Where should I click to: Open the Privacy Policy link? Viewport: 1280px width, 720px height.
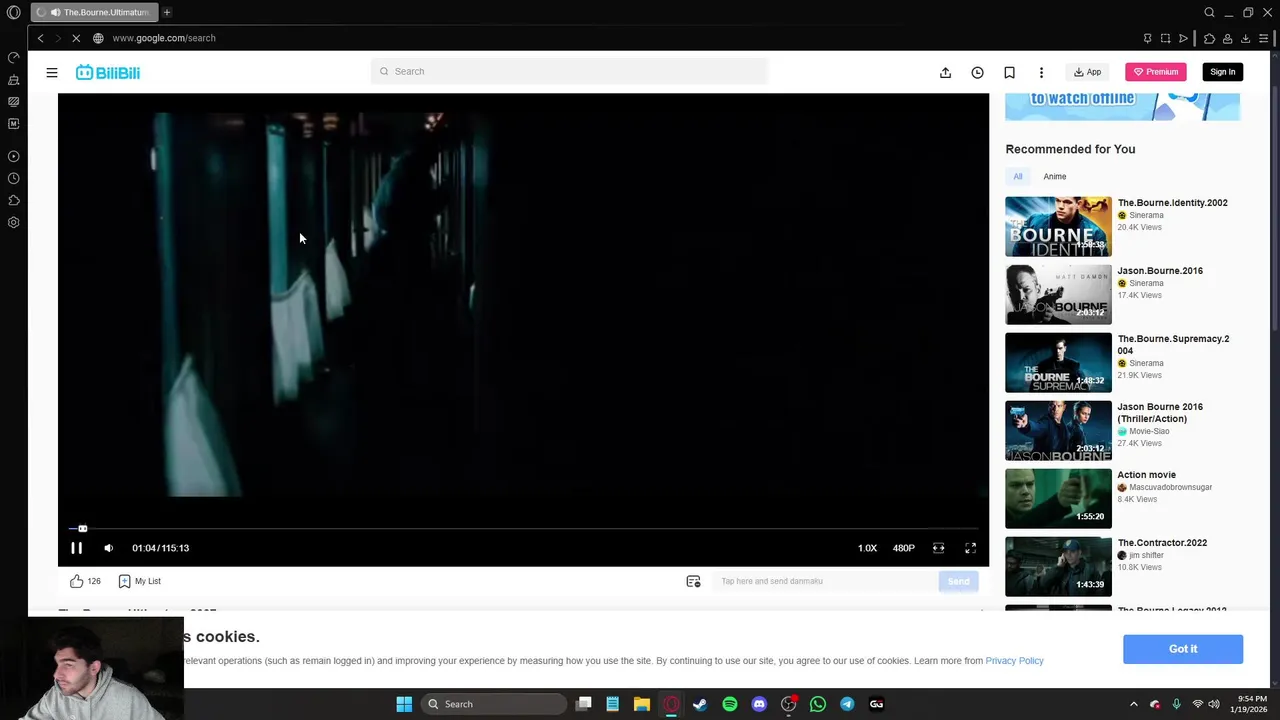[x=1014, y=661]
